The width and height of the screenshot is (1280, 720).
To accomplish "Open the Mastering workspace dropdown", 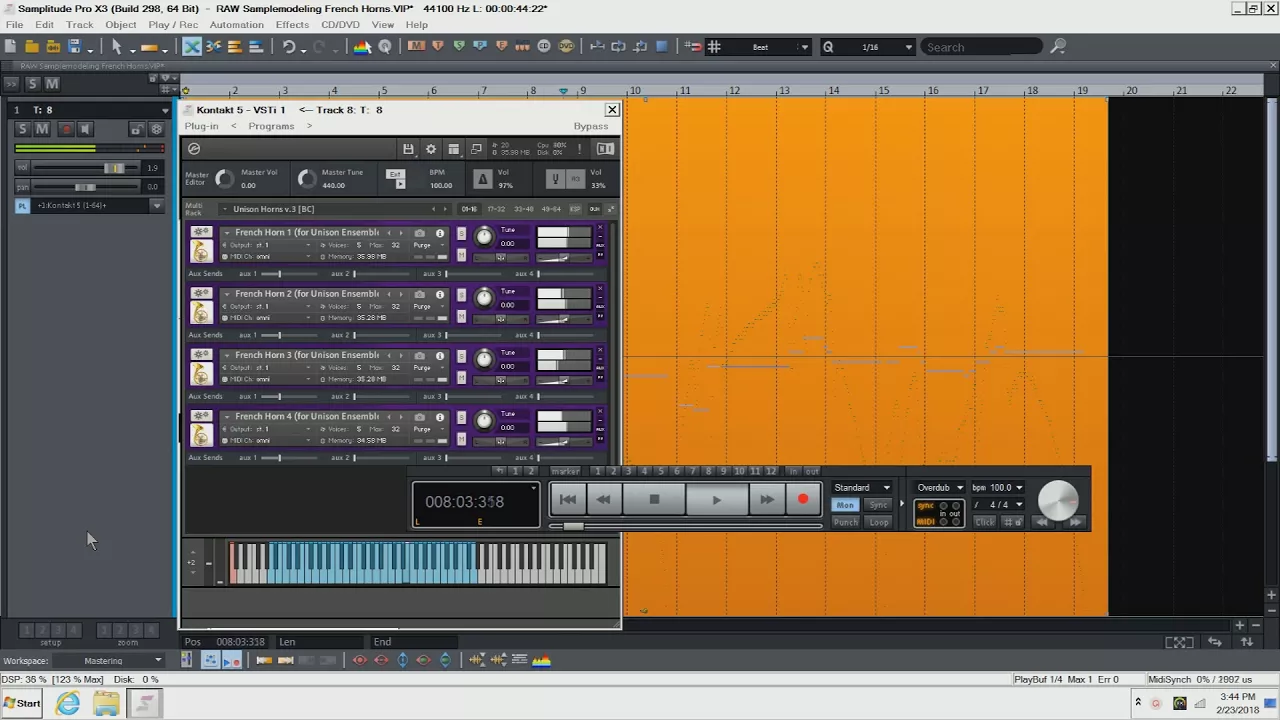I will click(110, 661).
